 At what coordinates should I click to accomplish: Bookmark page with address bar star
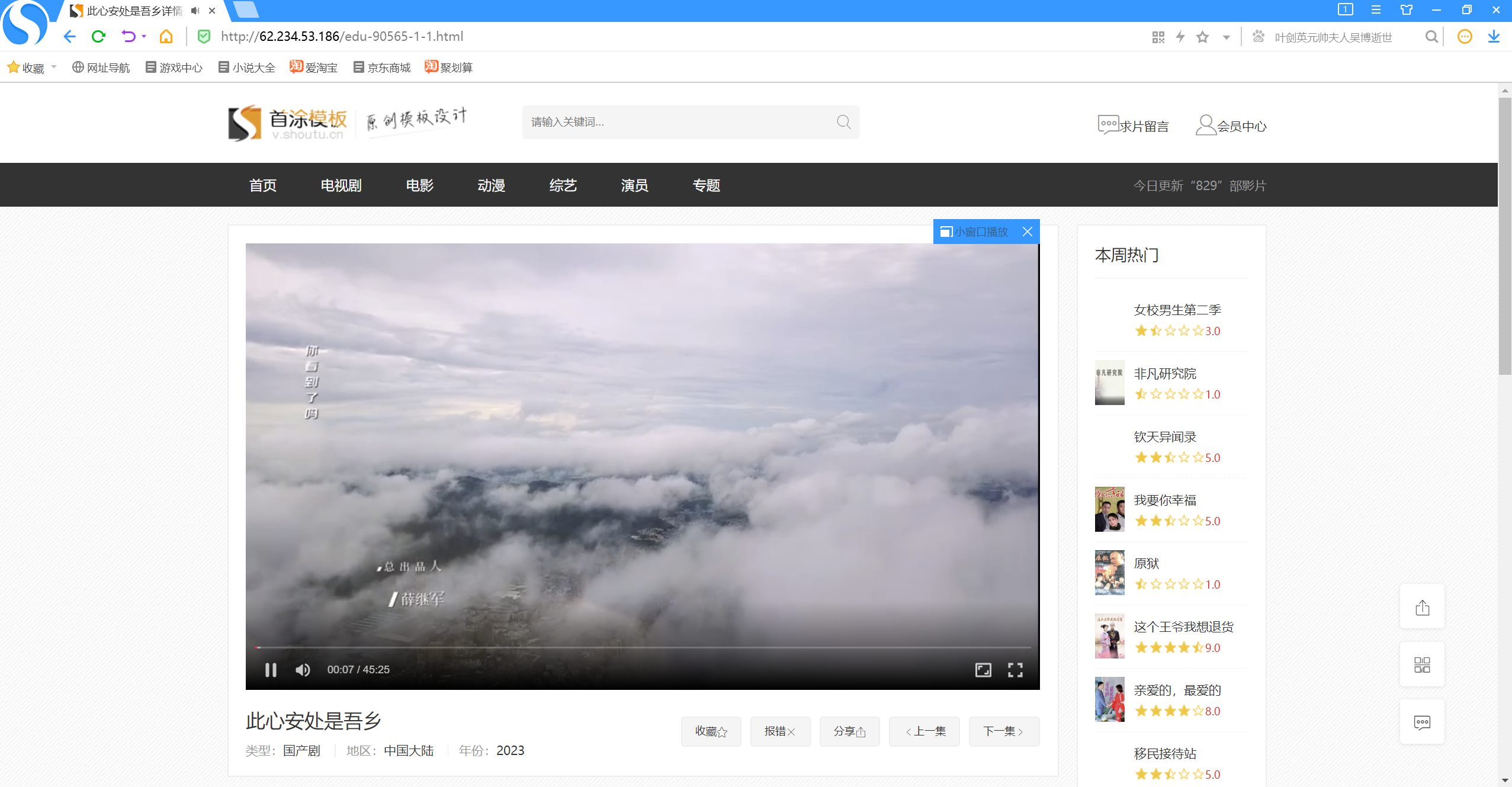coord(1202,37)
